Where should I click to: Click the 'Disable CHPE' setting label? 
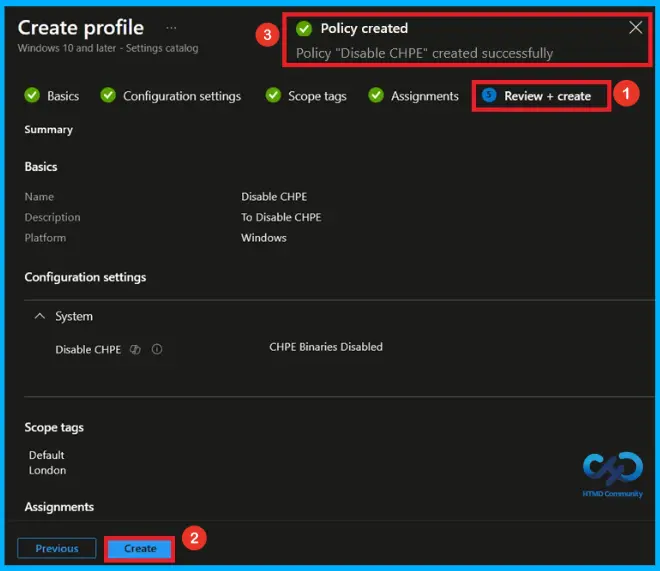click(x=88, y=350)
